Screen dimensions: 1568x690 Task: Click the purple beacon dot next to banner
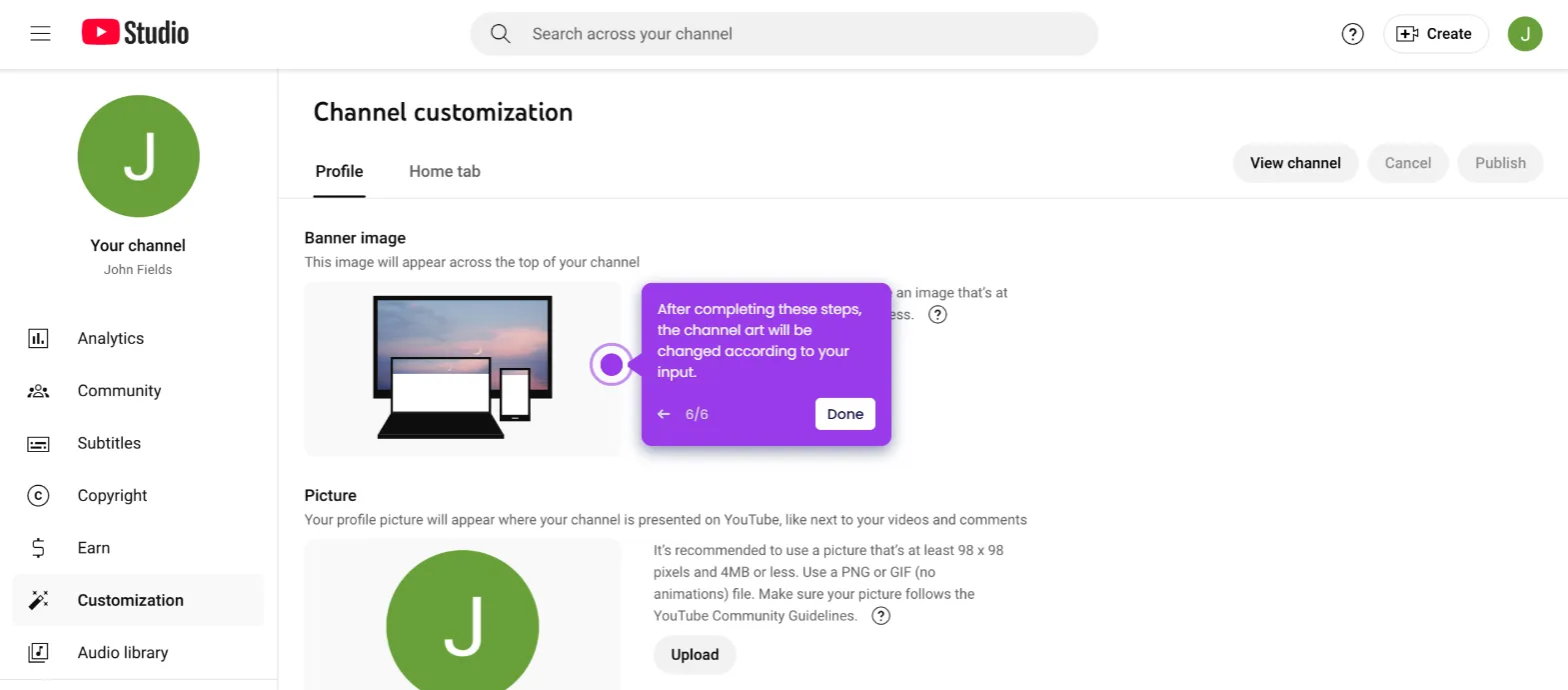click(x=612, y=365)
